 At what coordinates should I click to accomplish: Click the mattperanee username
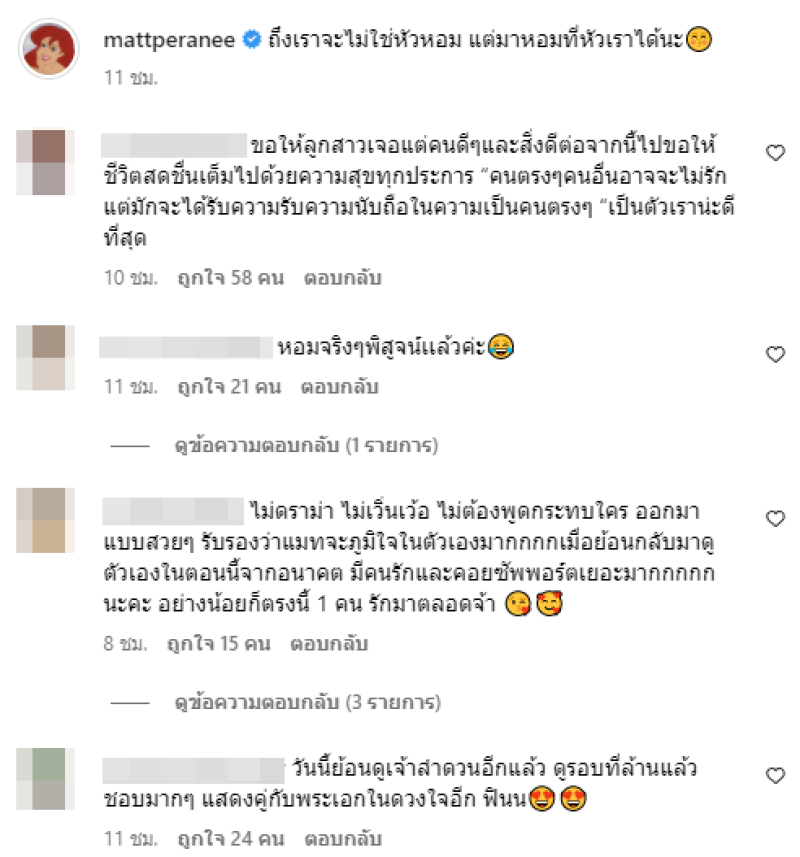tap(169, 40)
